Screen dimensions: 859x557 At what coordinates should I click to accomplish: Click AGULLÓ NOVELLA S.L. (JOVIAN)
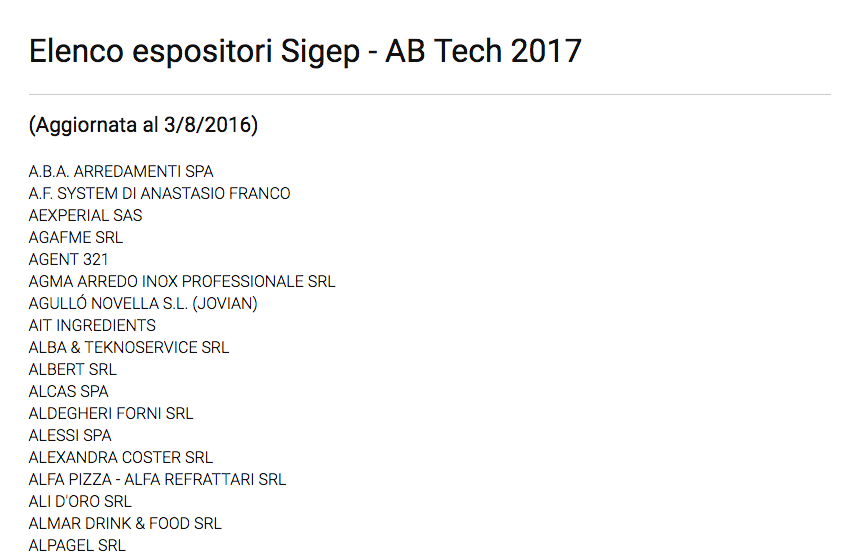point(143,303)
